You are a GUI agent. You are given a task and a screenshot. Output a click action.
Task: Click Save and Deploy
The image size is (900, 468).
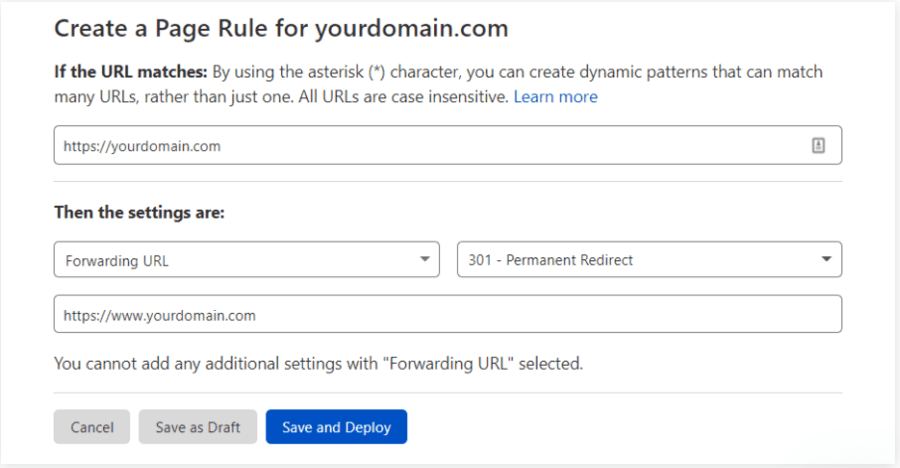pyautogui.click(x=336, y=427)
